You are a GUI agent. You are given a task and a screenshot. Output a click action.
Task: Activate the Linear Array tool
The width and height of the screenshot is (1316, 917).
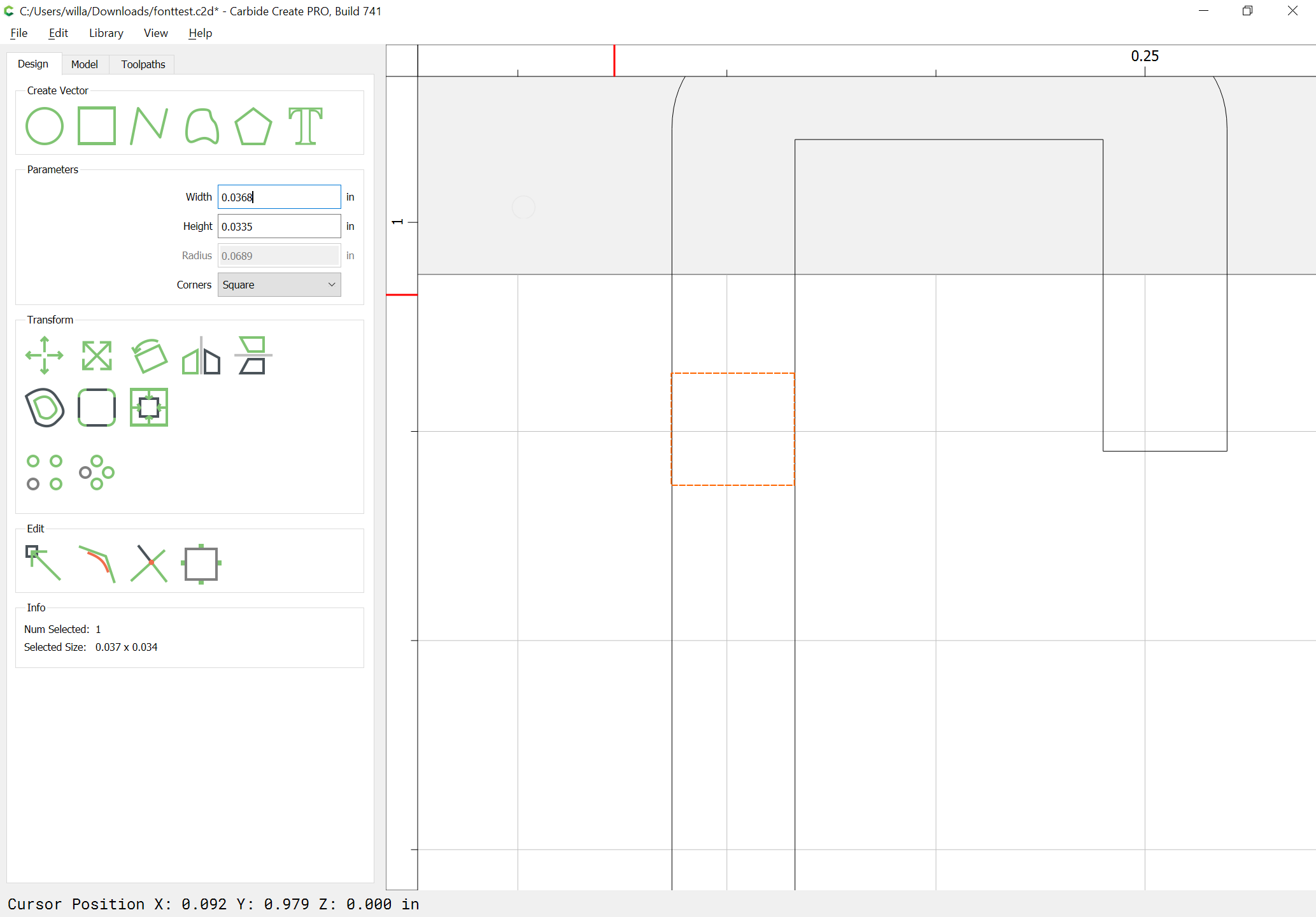click(x=45, y=473)
